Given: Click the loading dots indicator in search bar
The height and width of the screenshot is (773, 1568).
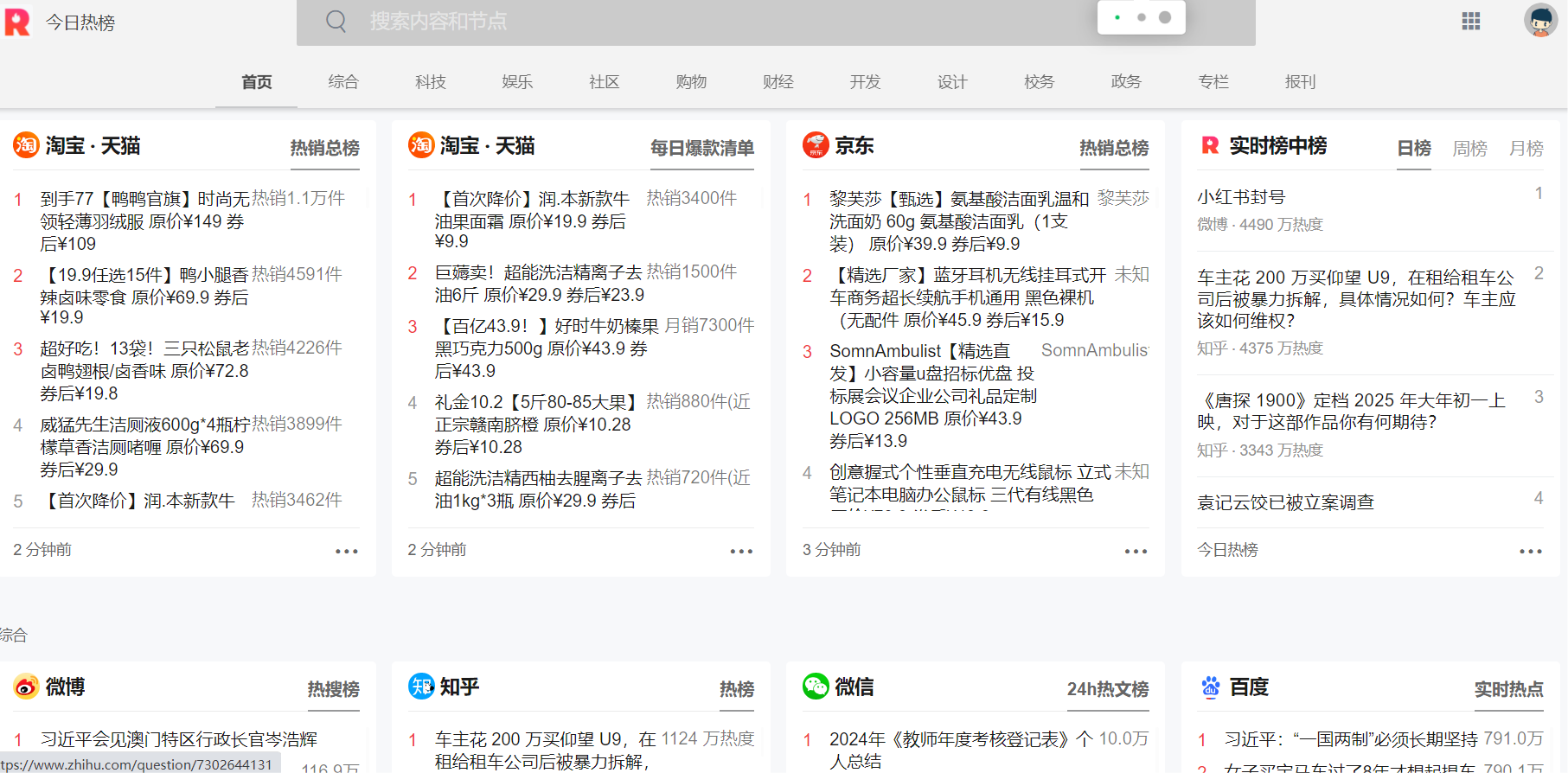Looking at the screenshot, I should [x=1142, y=17].
